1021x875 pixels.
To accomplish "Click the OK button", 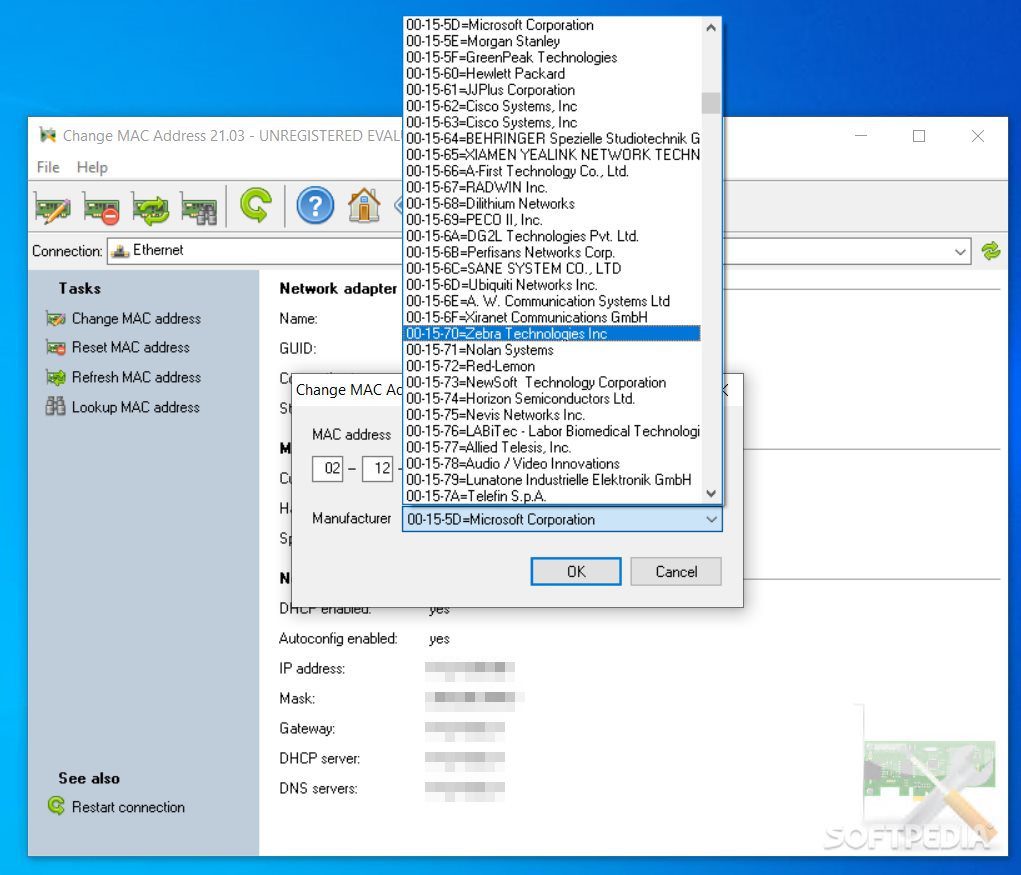I will pyautogui.click(x=575, y=571).
